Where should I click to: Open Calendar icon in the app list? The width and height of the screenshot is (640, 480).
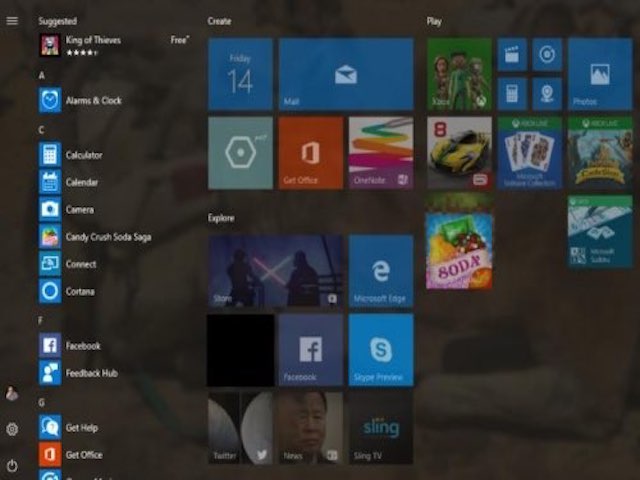pyautogui.click(x=50, y=182)
